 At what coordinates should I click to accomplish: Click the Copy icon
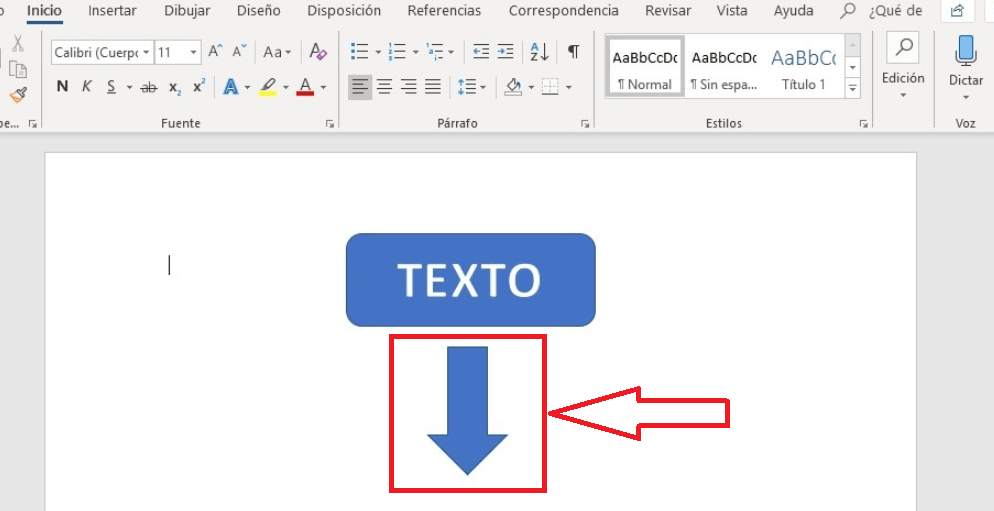coord(19,70)
